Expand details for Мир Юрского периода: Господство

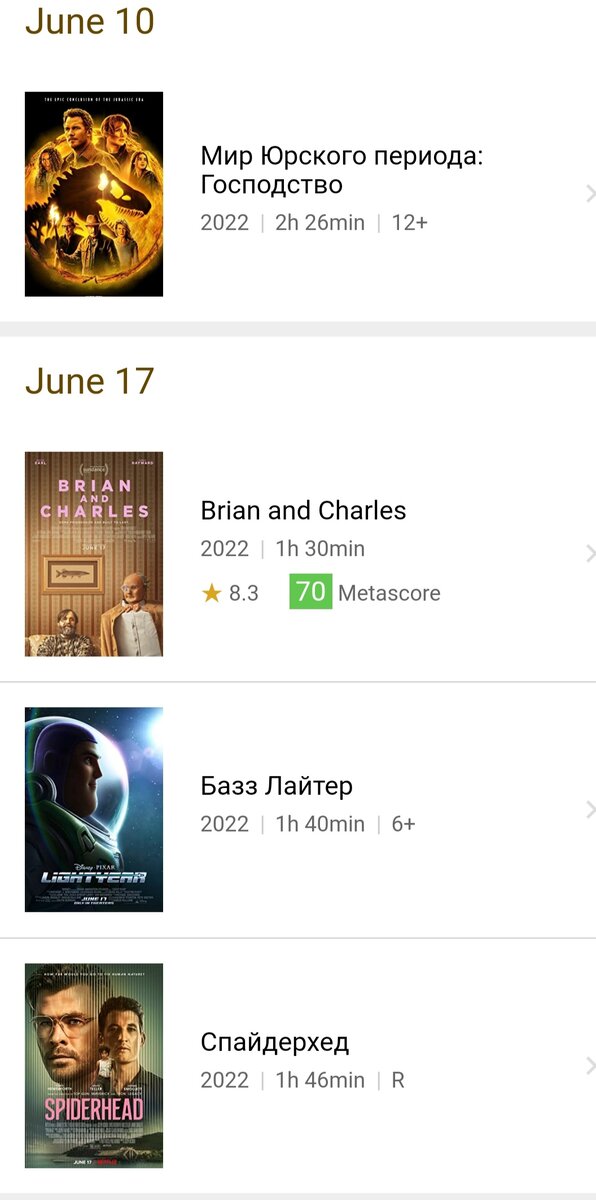[x=588, y=194]
